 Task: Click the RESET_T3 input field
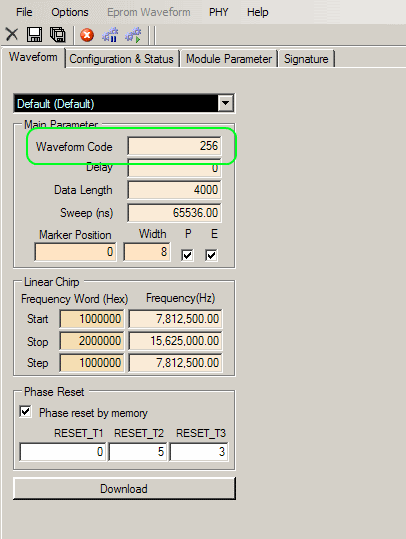pos(199,452)
